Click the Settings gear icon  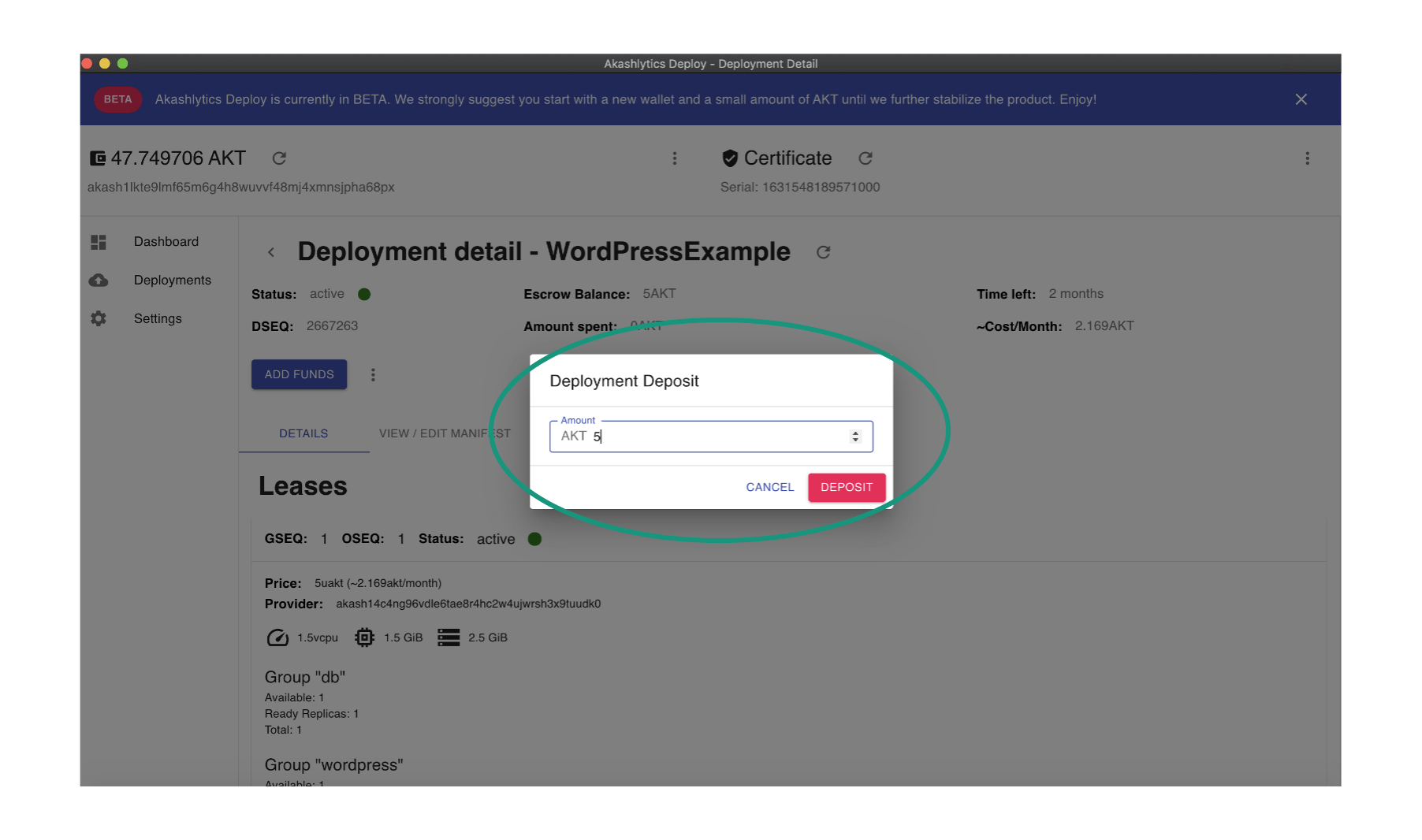[x=99, y=318]
